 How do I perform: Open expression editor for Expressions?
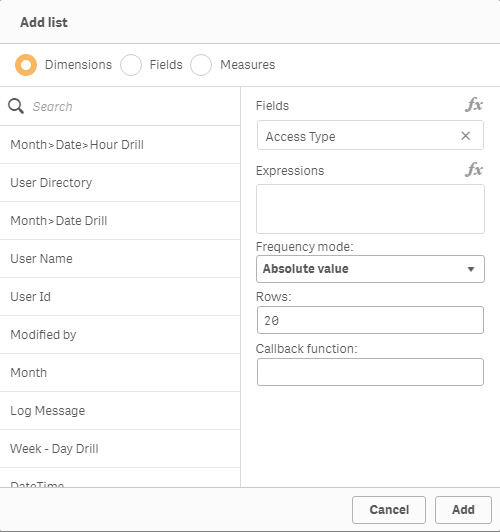click(474, 170)
